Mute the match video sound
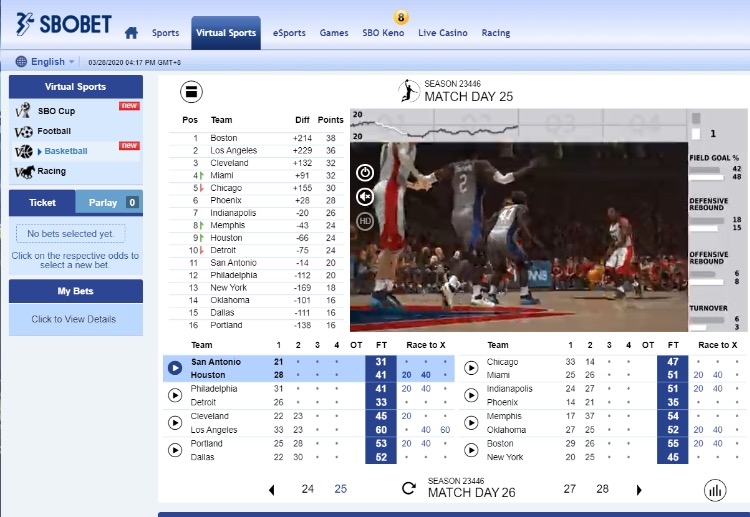Screen dimensions: 750x517 coord(365,196)
